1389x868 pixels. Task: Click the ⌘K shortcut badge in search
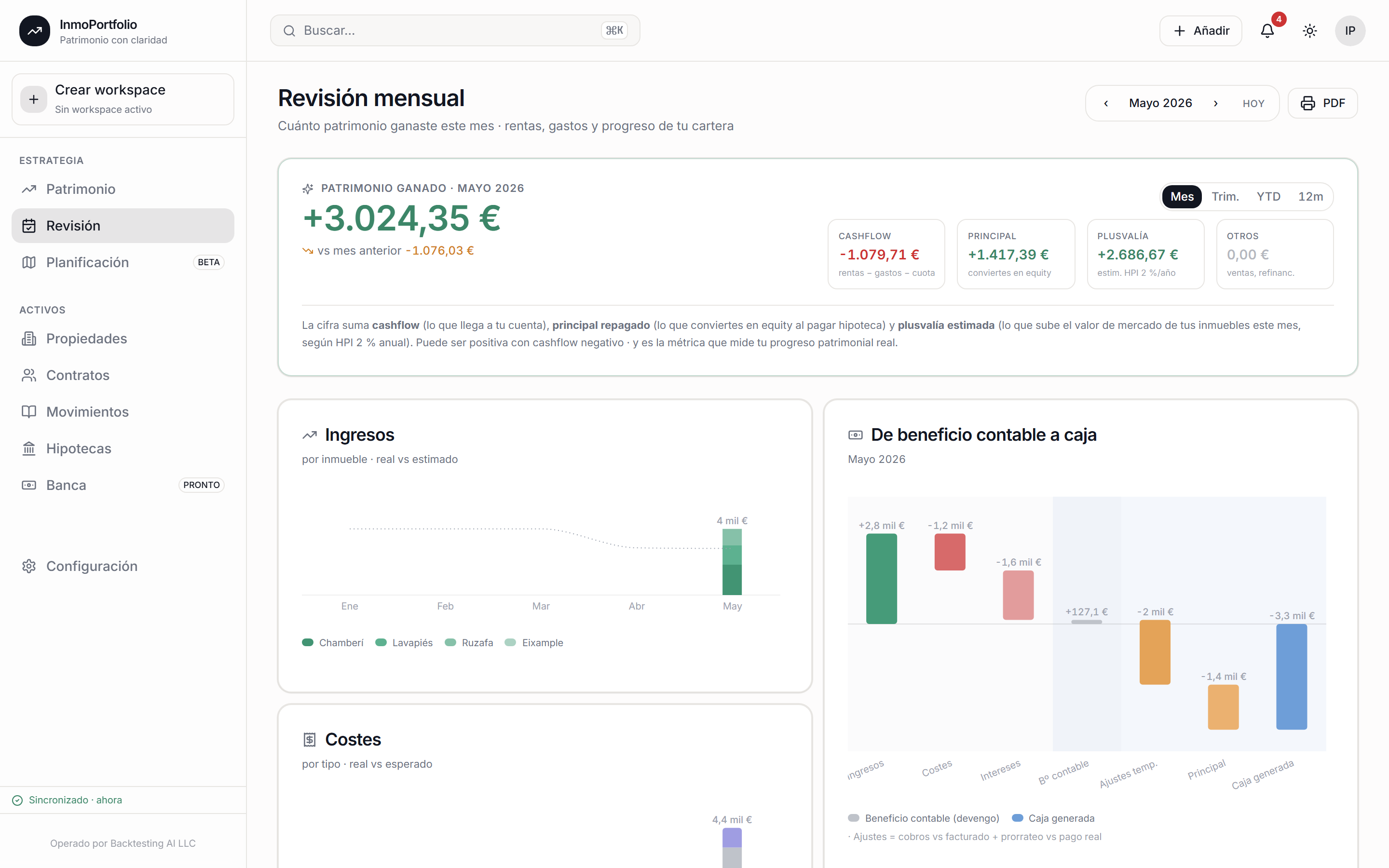[x=614, y=31]
